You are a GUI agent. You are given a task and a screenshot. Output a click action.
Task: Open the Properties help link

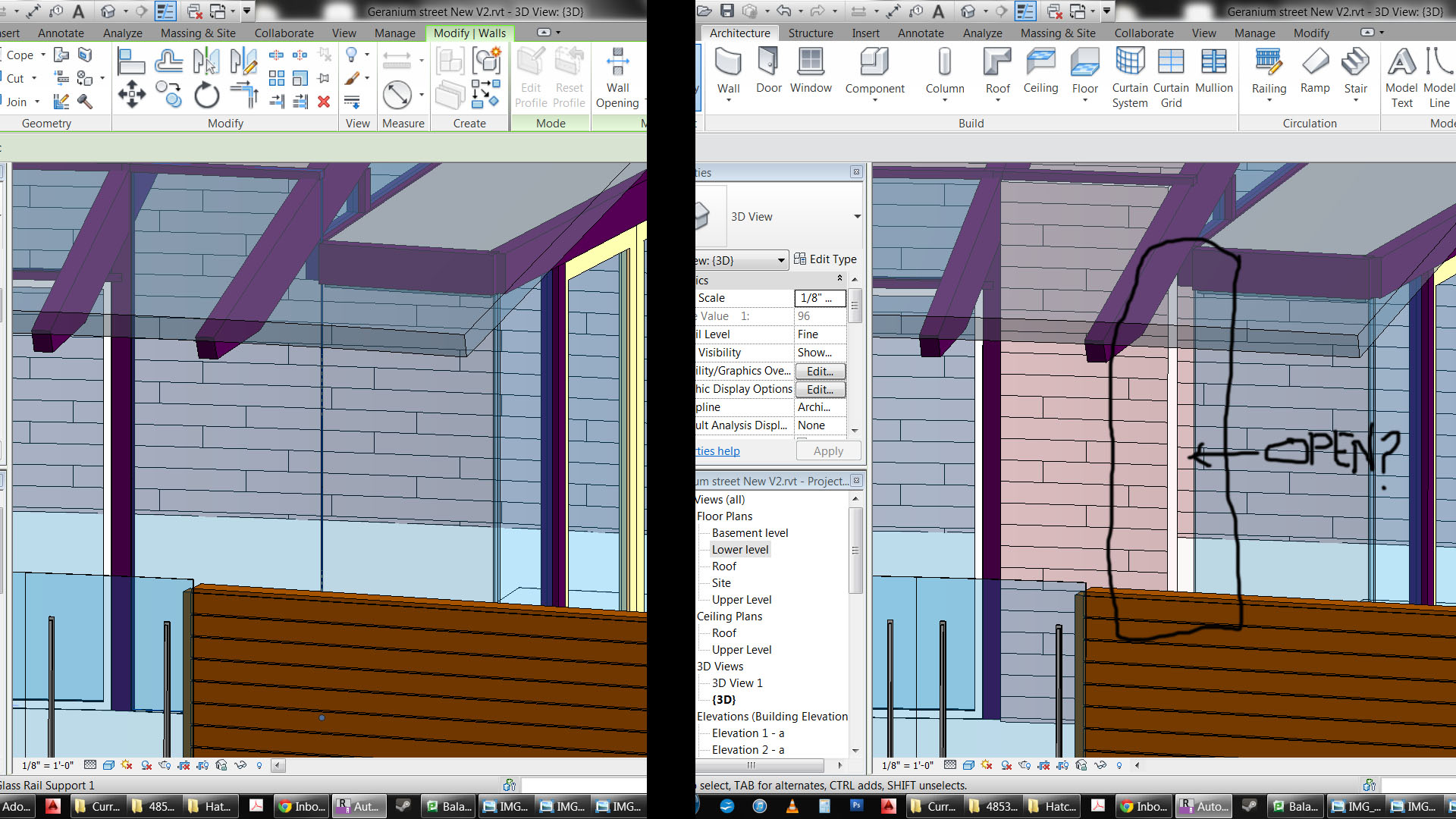718,451
